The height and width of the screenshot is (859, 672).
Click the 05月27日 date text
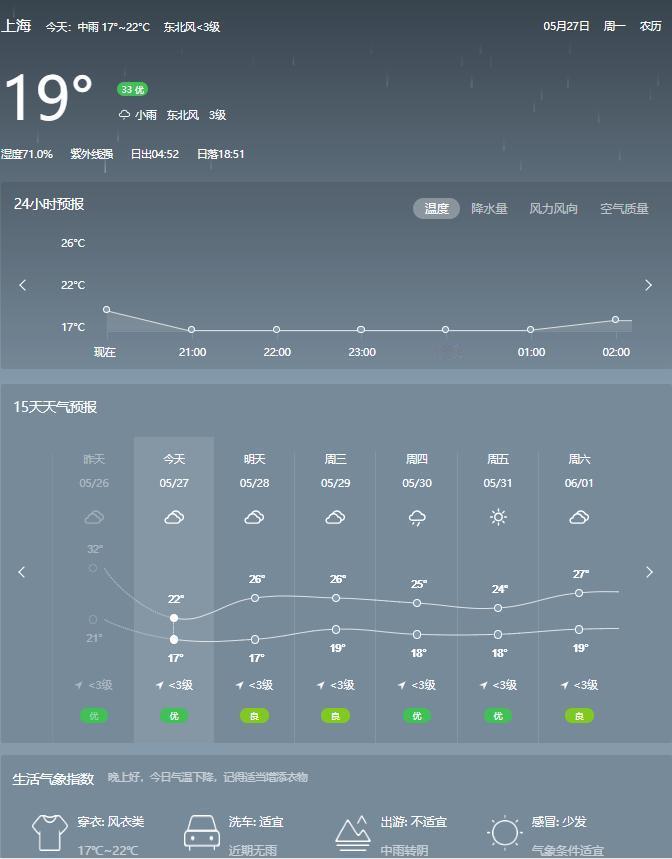[x=566, y=26]
